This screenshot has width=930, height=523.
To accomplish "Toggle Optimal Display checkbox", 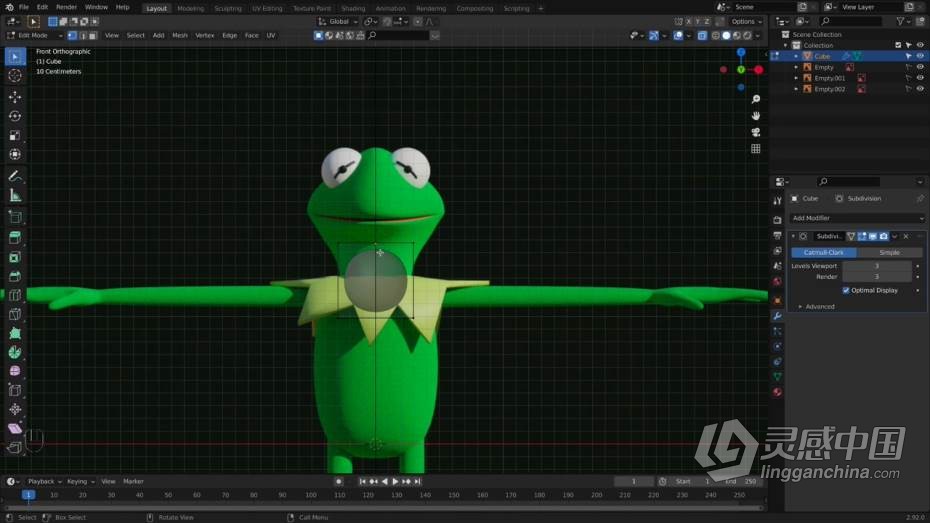I will pos(846,291).
